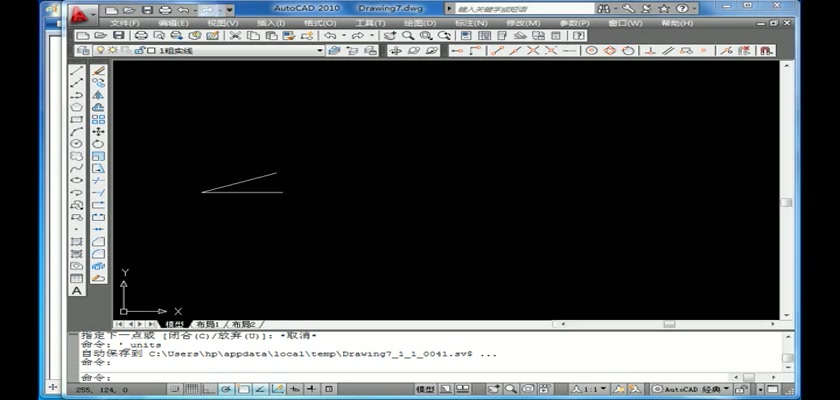Toggle Ortho mode in status bar
Viewport: 840px width, 400px height.
pyautogui.click(x=209, y=389)
